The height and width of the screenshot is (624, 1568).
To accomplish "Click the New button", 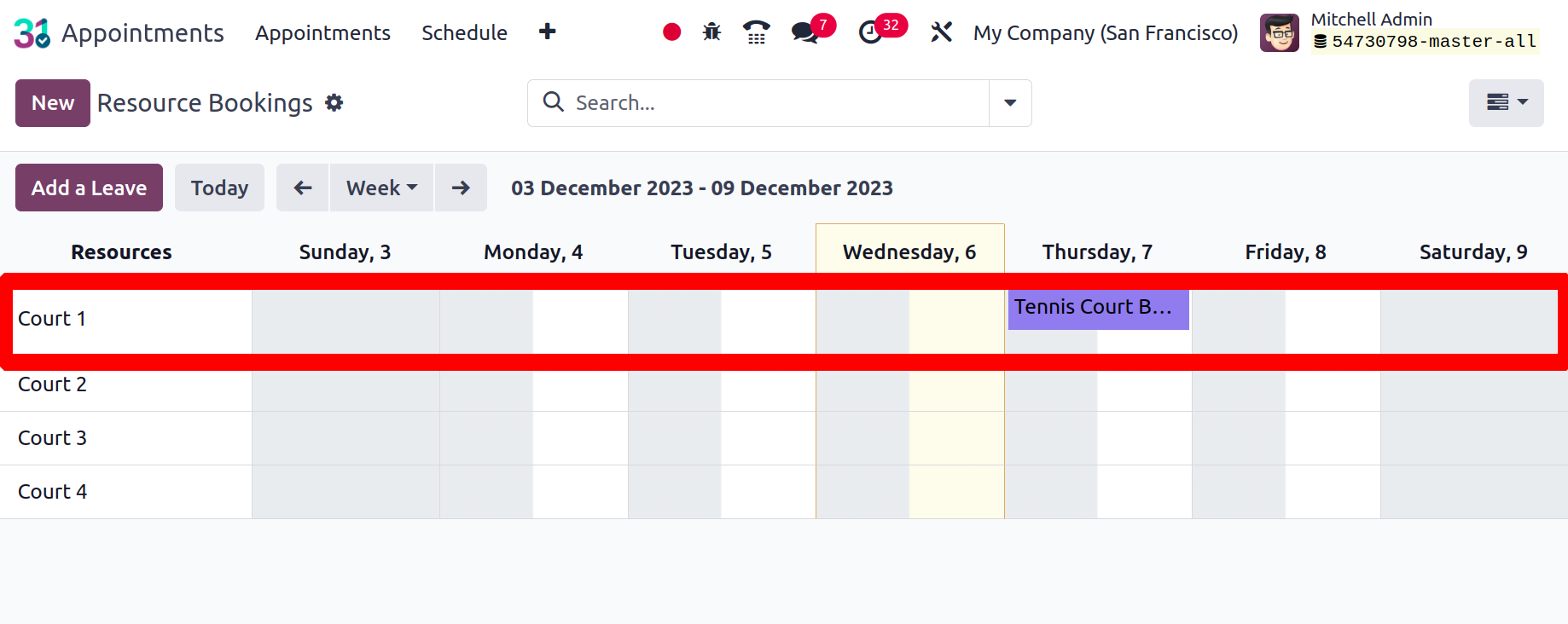I will click(53, 103).
